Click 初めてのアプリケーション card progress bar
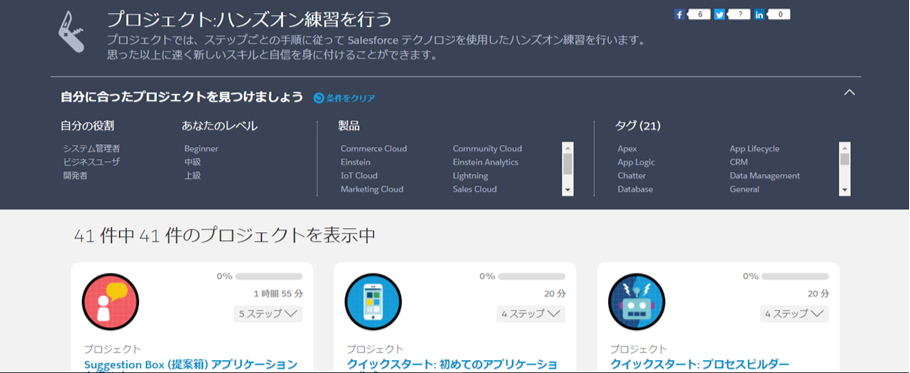 pos(532,277)
